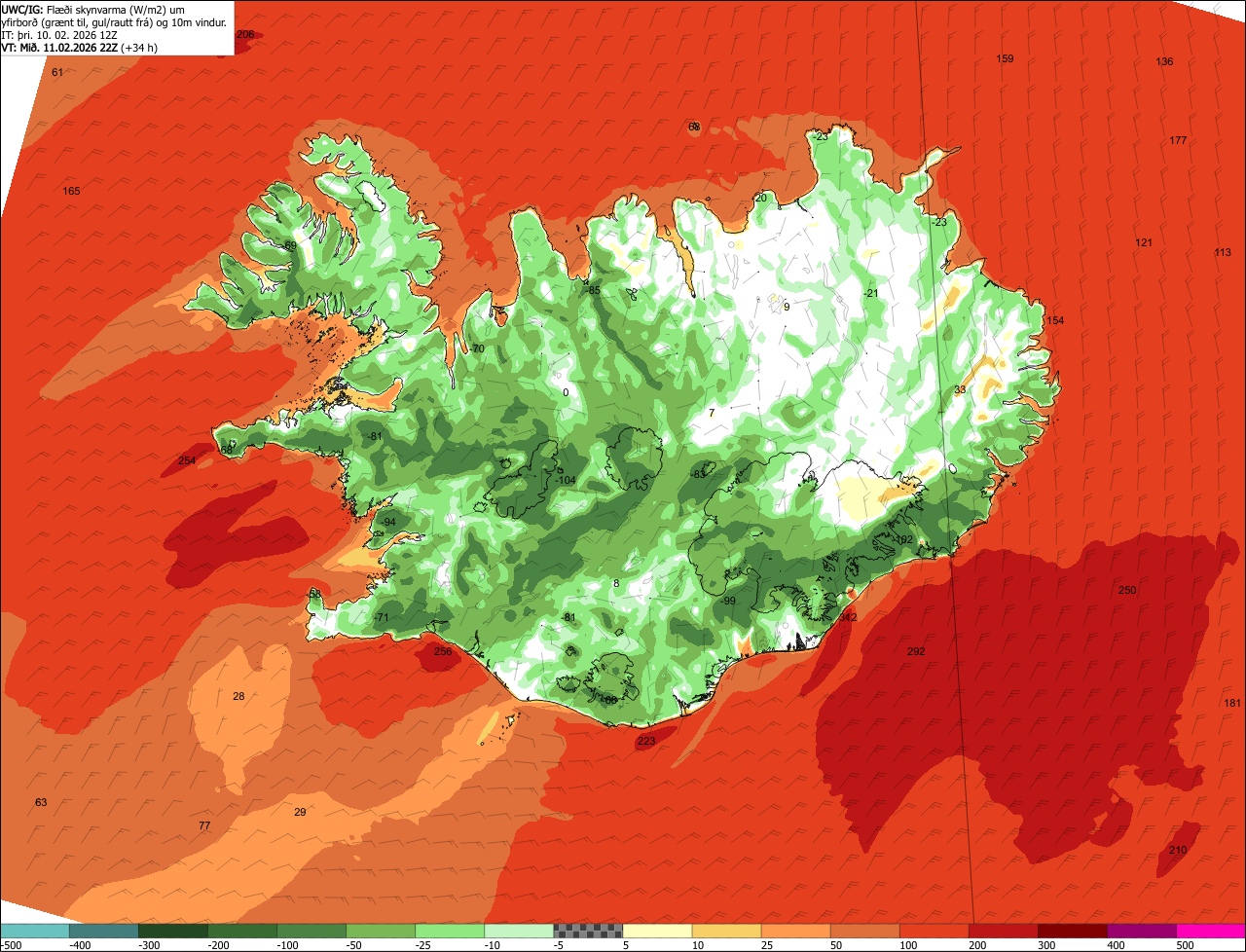Click the legend label -500
Screen dimensions: 1246x952
(13, 944)
